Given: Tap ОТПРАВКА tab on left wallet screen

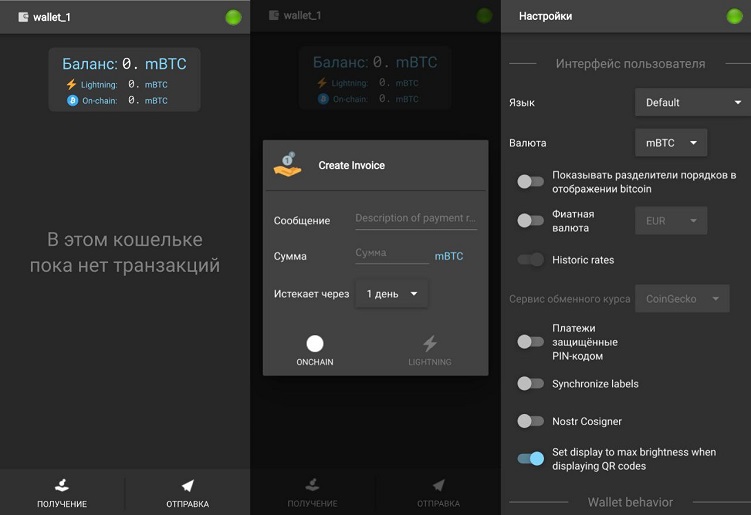Looking at the screenshot, I should pyautogui.click(x=187, y=493).
